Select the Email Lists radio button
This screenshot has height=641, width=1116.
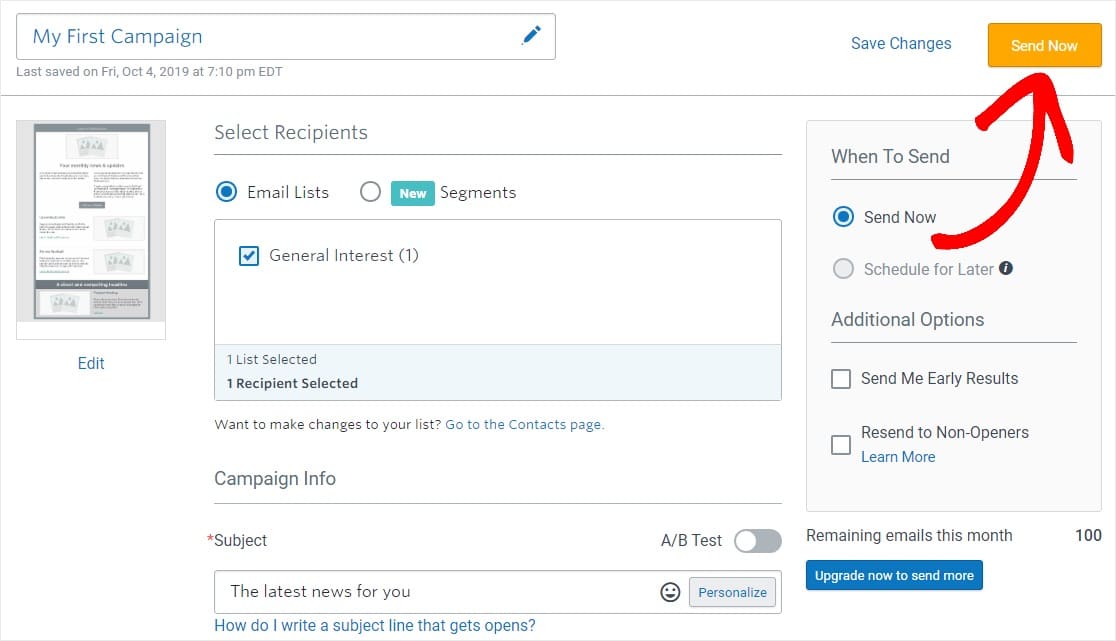226,192
